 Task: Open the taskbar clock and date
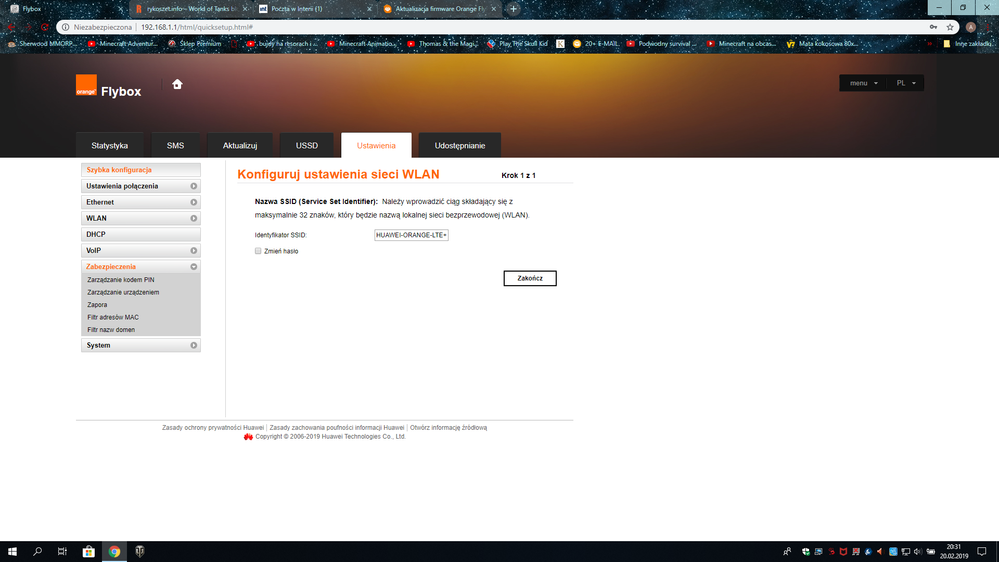[x=954, y=552]
